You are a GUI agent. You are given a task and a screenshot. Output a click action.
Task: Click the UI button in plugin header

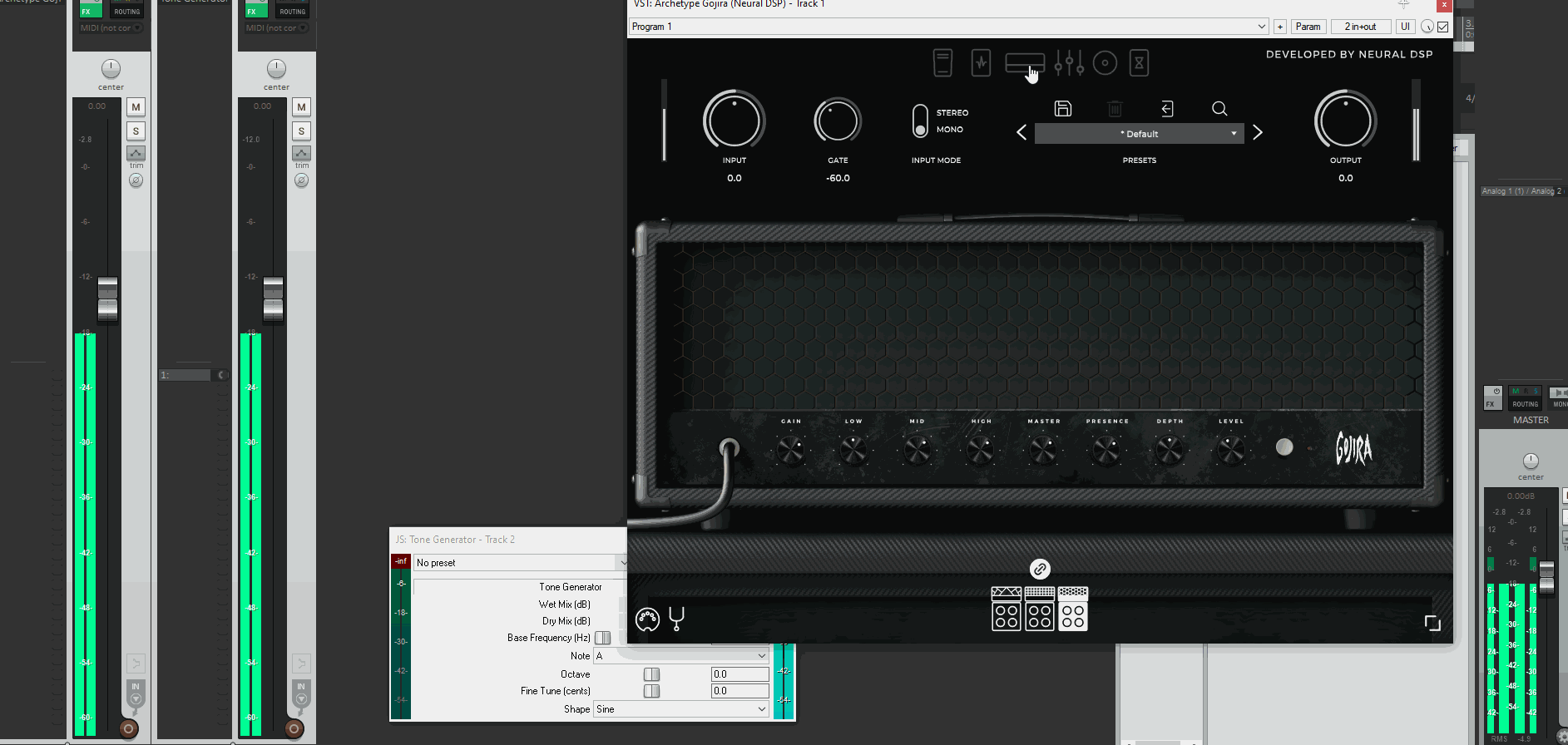(x=1406, y=27)
